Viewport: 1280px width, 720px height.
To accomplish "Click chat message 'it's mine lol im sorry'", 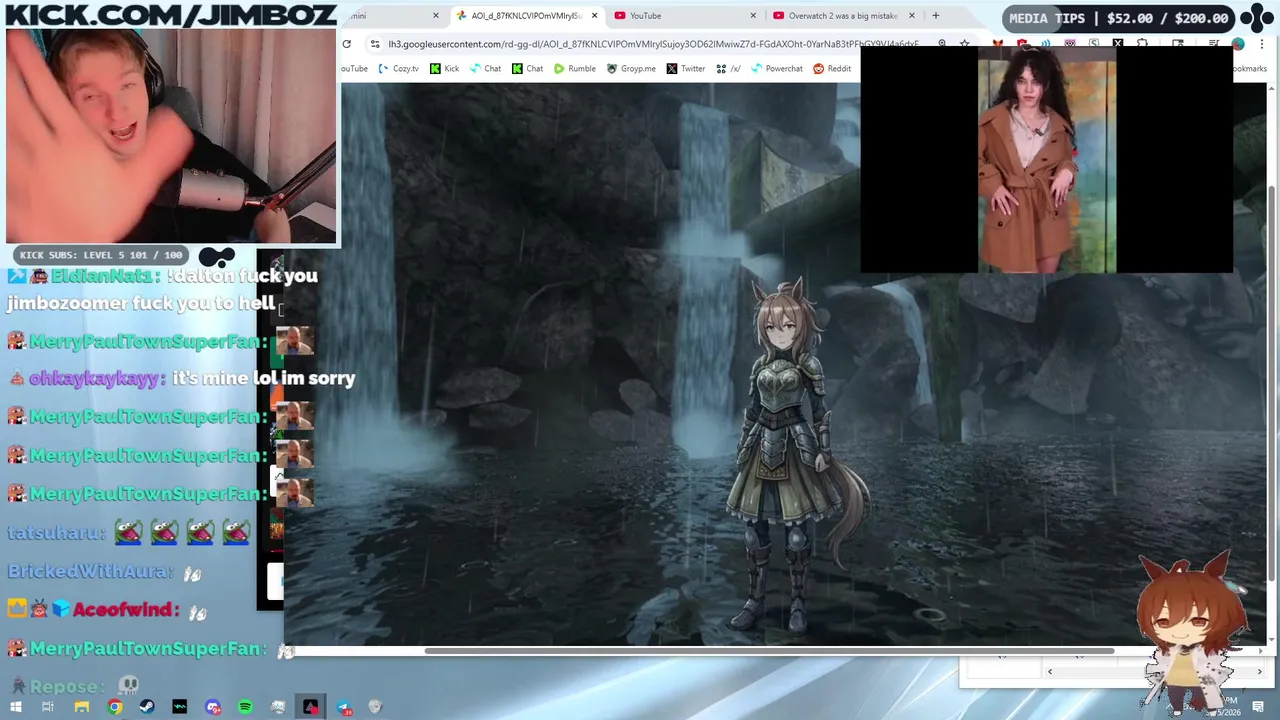I will (x=263, y=378).
